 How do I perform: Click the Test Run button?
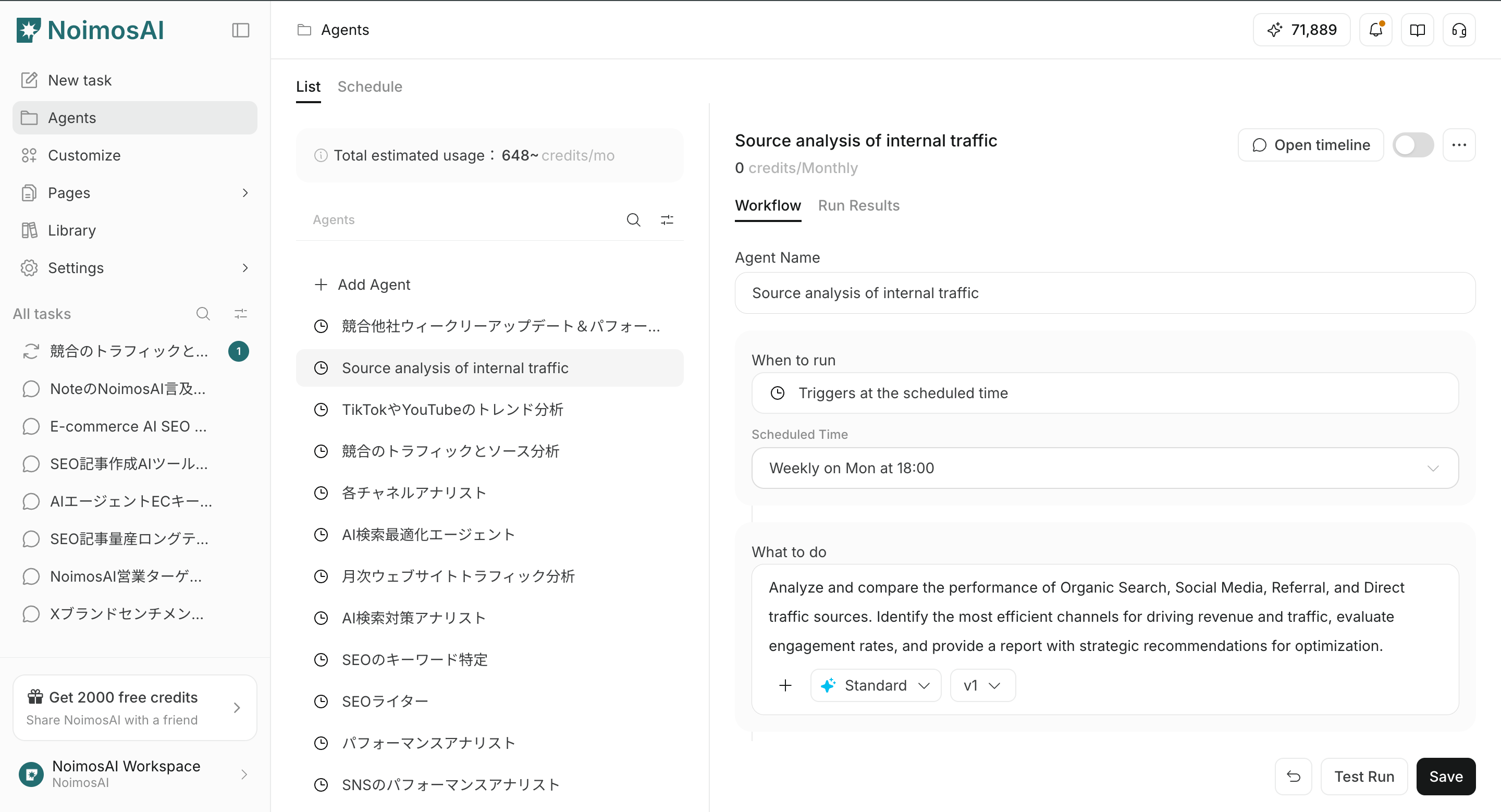[1364, 776]
